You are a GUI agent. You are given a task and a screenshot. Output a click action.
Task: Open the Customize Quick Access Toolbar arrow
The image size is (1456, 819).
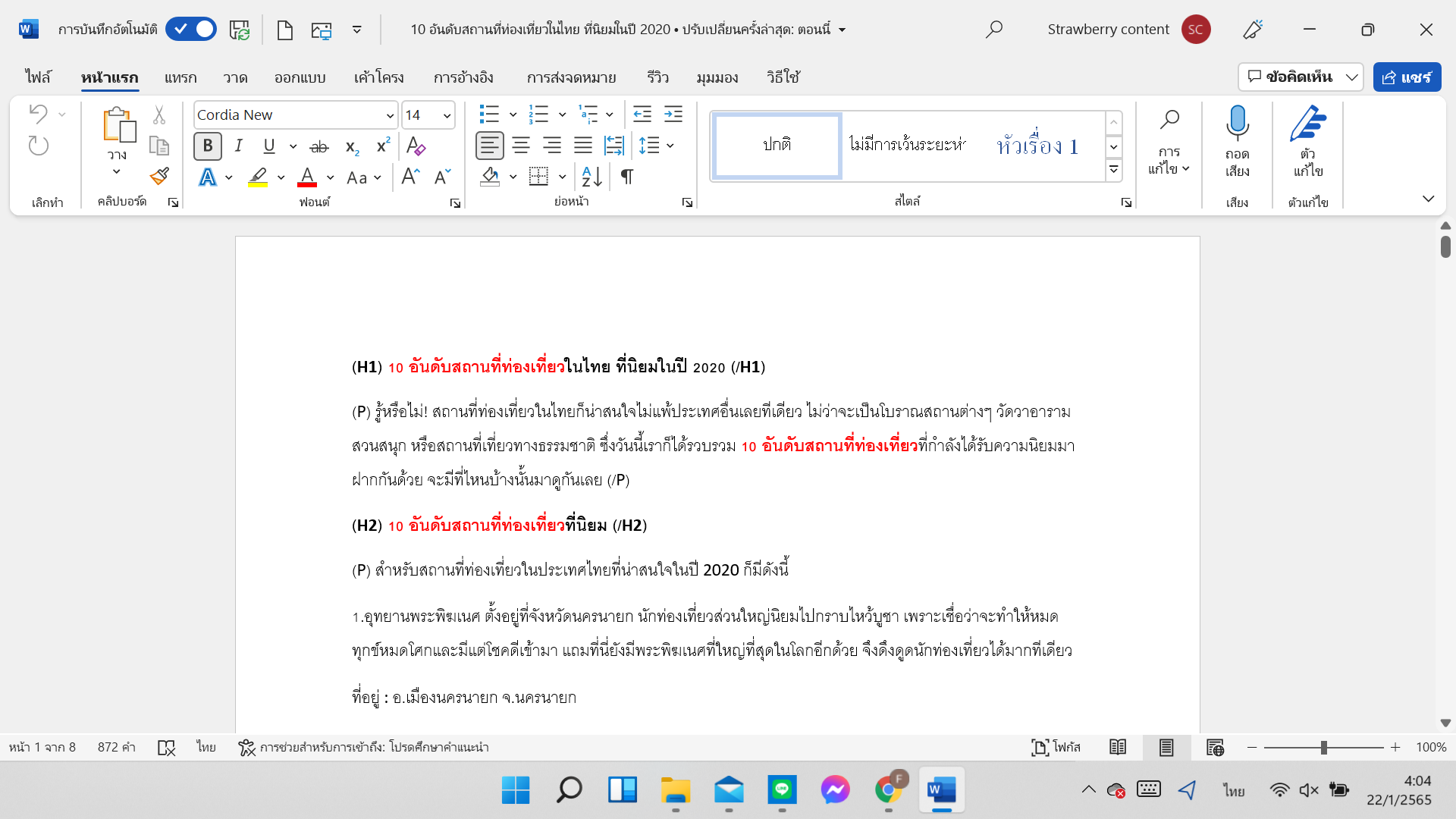[x=357, y=30]
